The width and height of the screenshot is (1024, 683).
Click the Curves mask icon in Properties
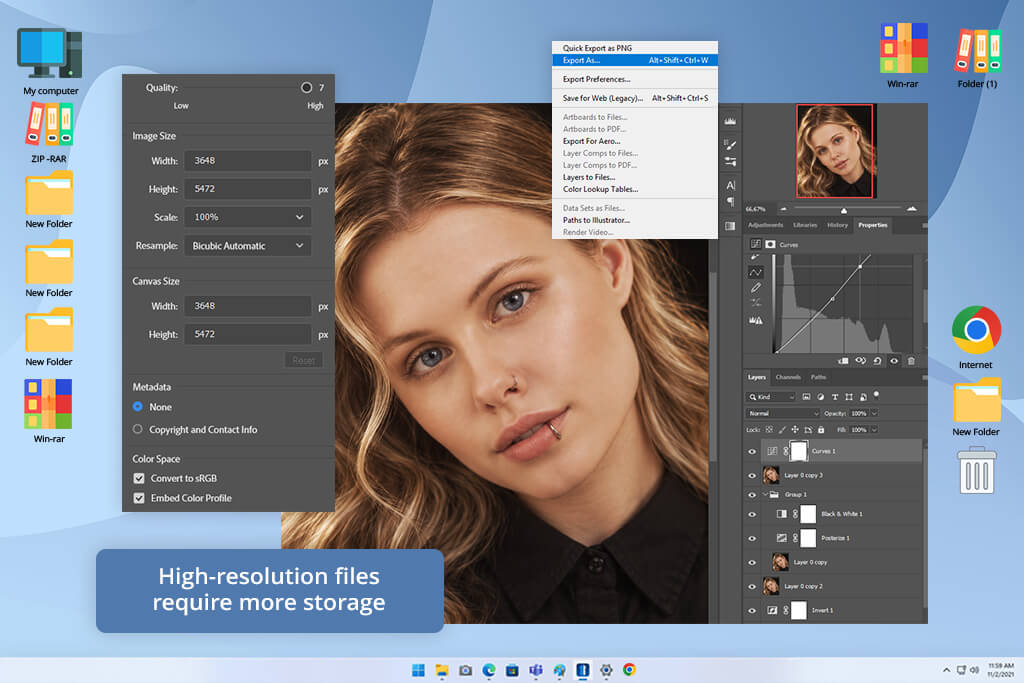click(771, 244)
